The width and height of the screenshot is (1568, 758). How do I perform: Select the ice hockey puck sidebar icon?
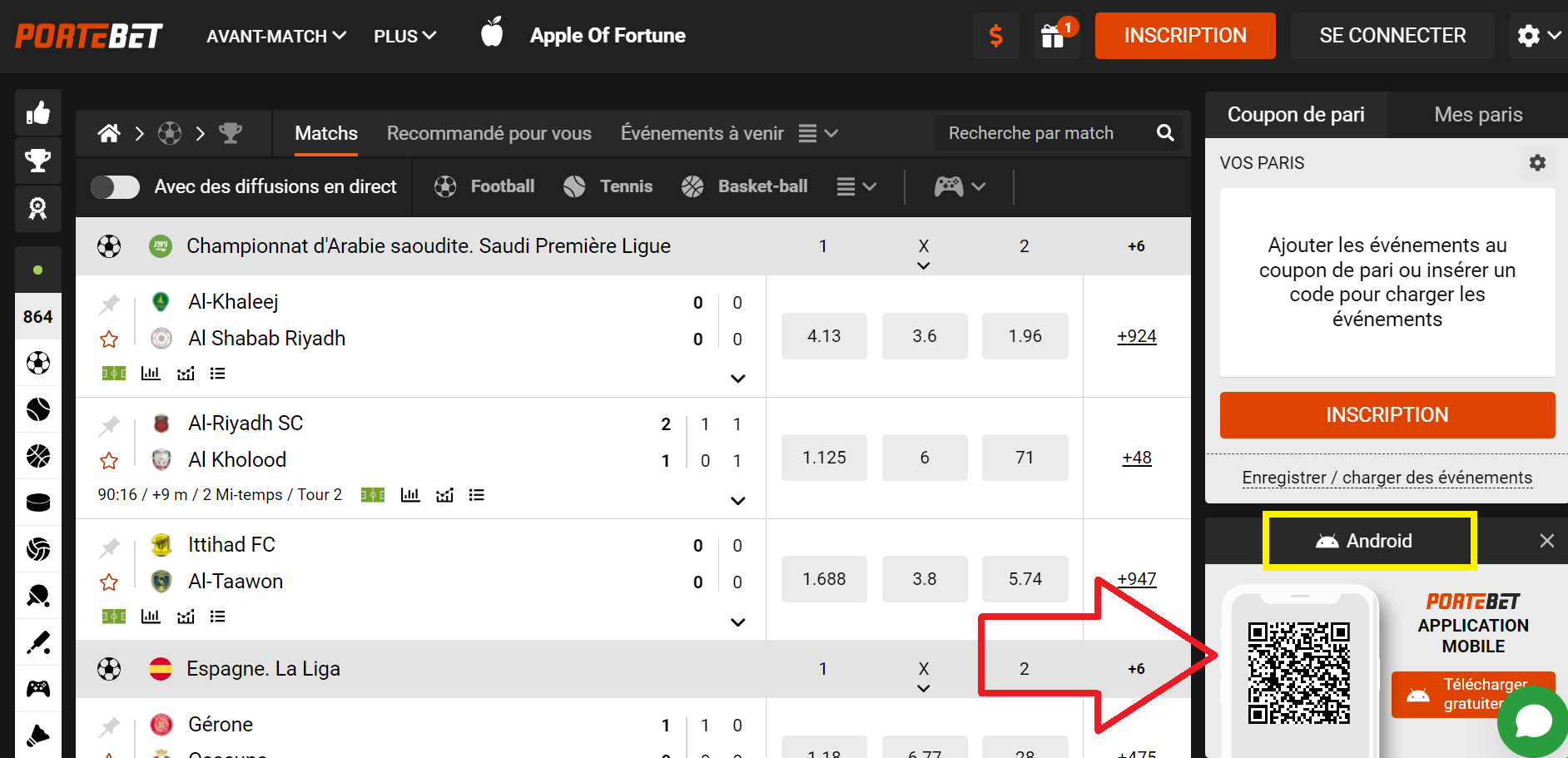click(38, 503)
